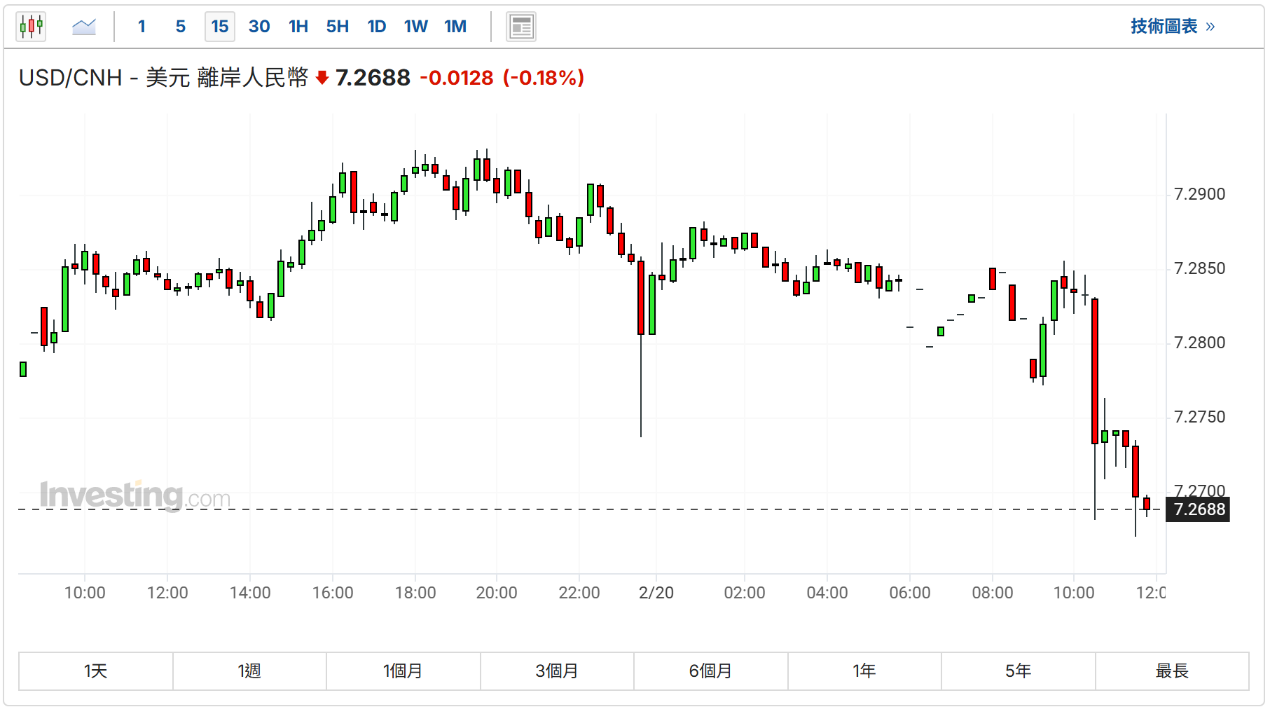Show the 5年 time range
1270x714 pixels.
point(1018,671)
